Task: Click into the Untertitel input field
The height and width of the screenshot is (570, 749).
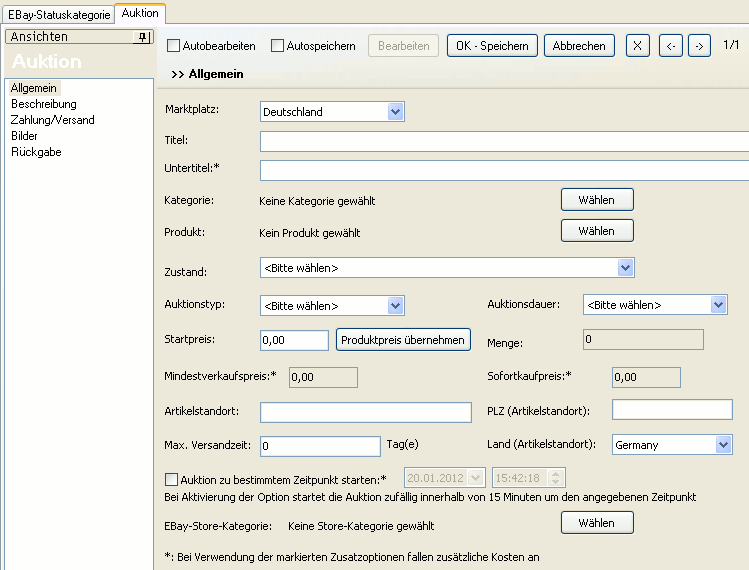Action: click(504, 171)
